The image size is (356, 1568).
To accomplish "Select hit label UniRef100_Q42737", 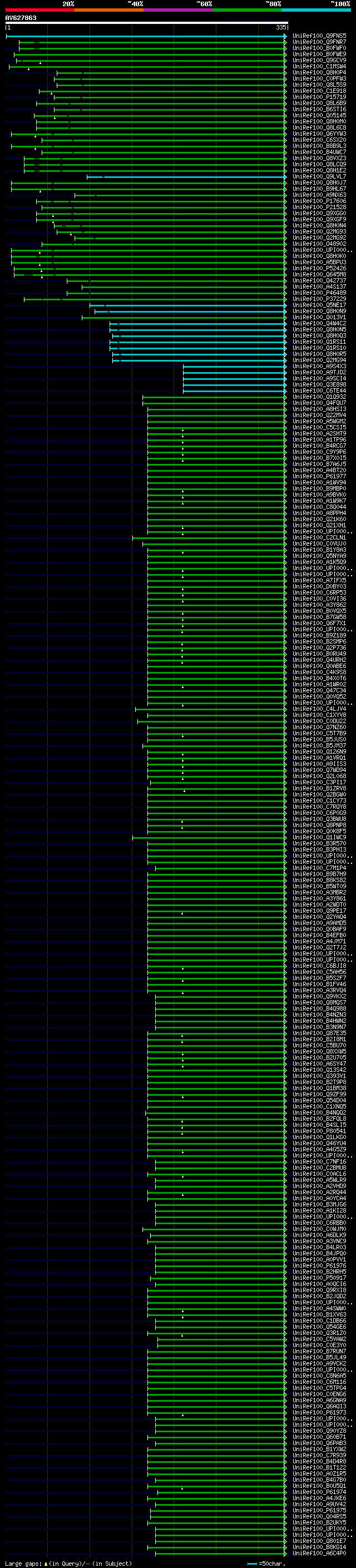I will (x=319, y=280).
